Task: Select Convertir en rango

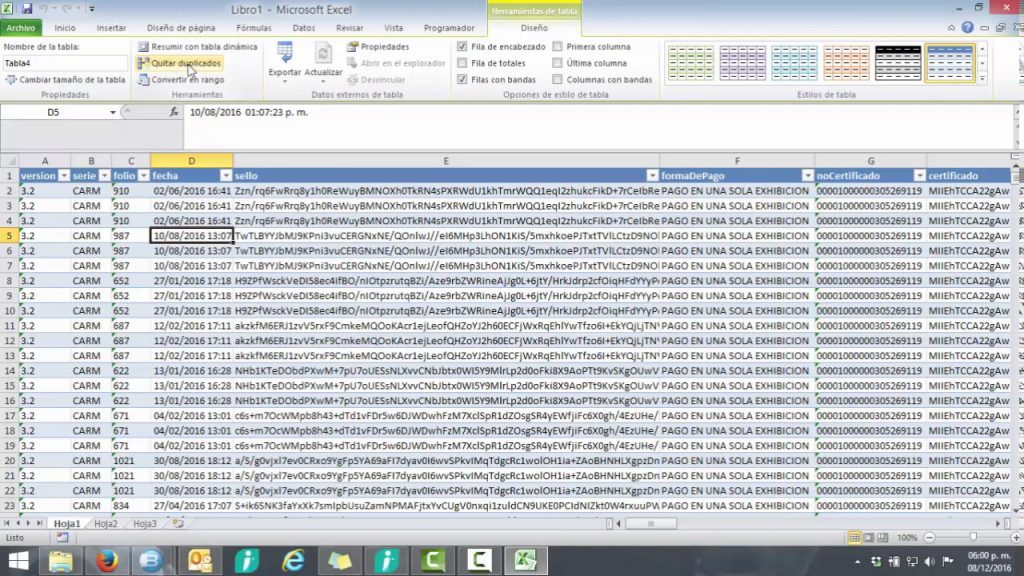Action: coord(187,79)
